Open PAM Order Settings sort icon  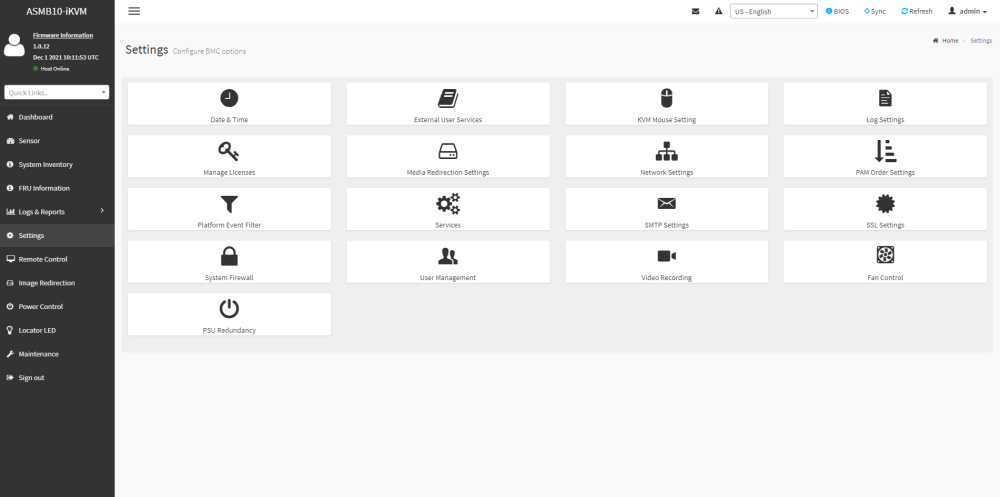(x=885, y=151)
